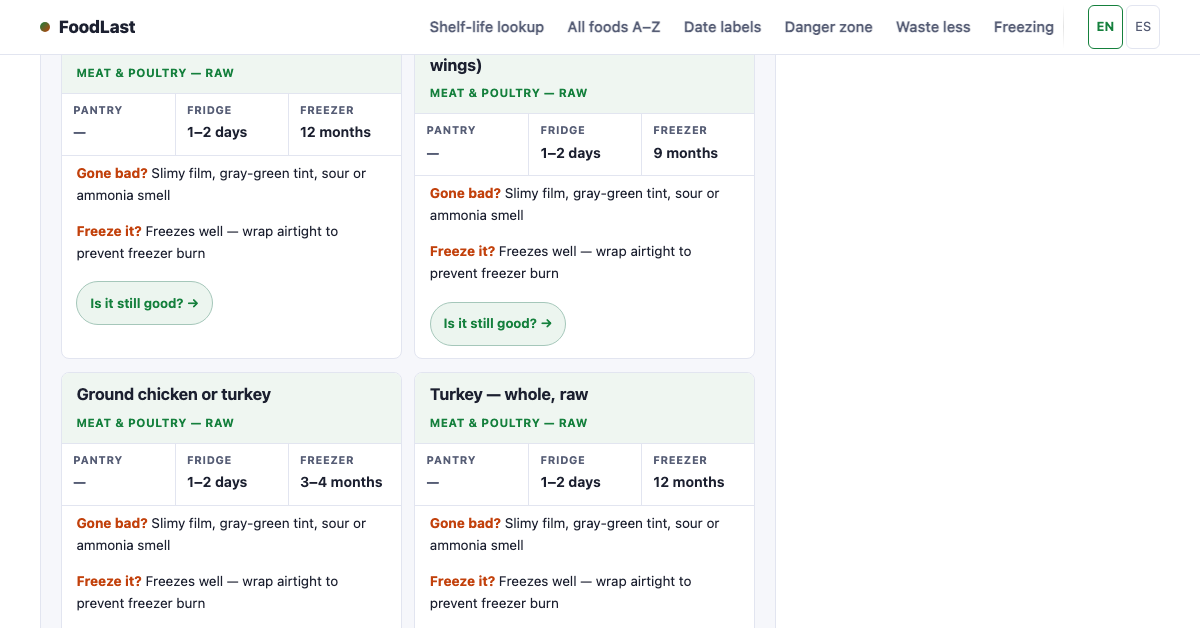
Task: Switch language to ES
Action: click(1143, 27)
